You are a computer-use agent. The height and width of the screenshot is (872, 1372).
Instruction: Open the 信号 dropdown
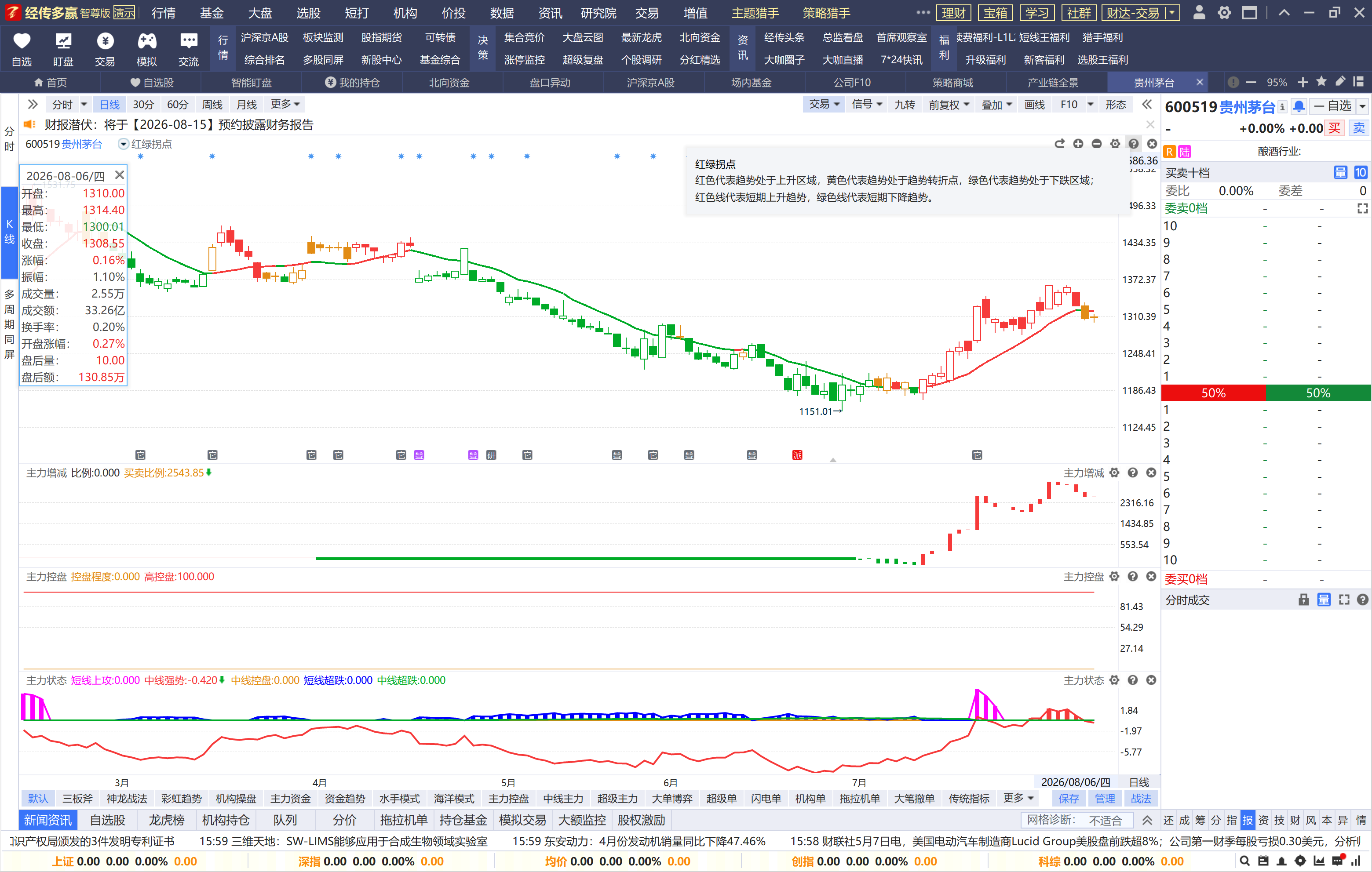867,104
